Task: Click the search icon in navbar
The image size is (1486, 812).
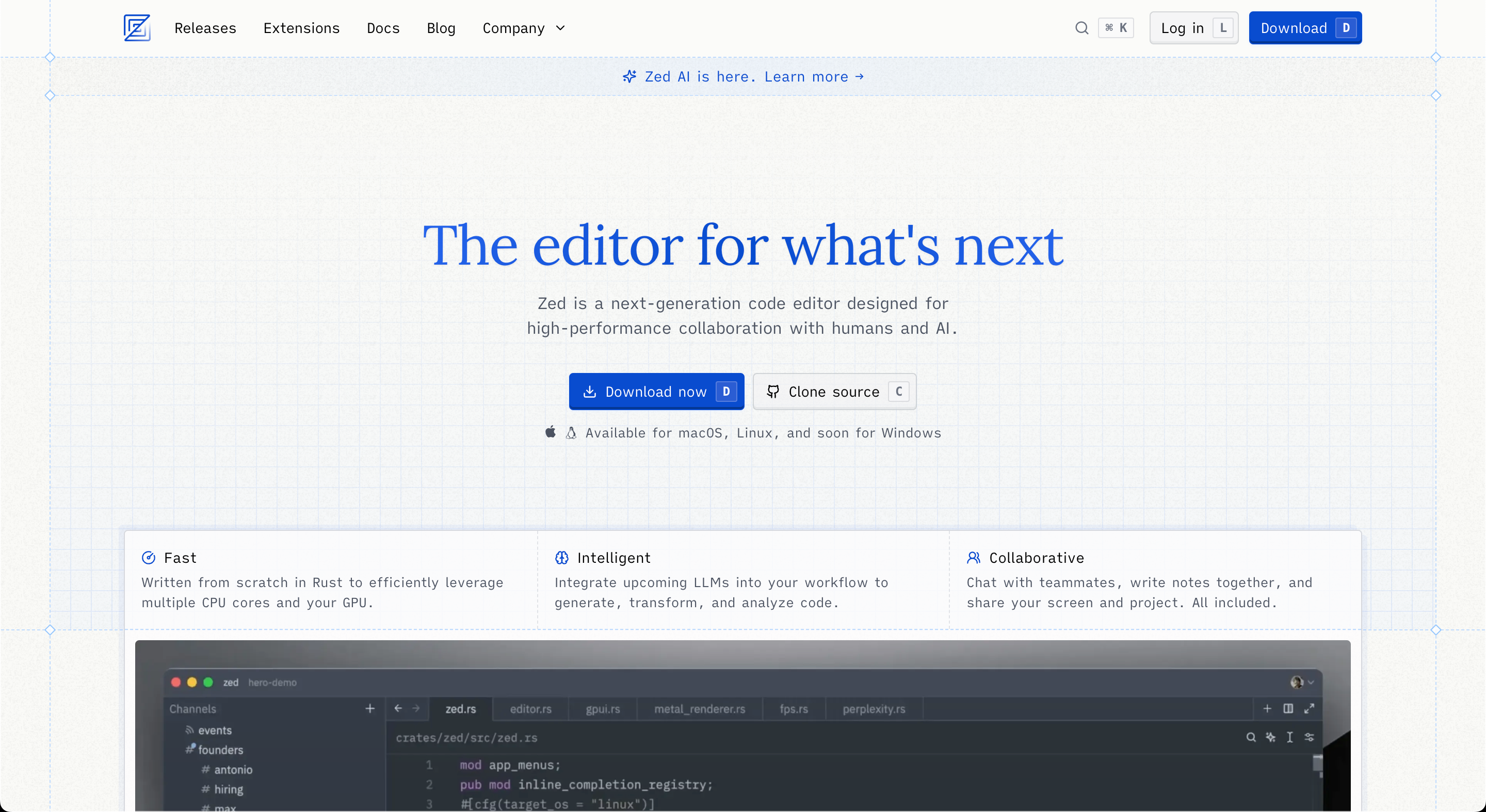Action: 1082,27
